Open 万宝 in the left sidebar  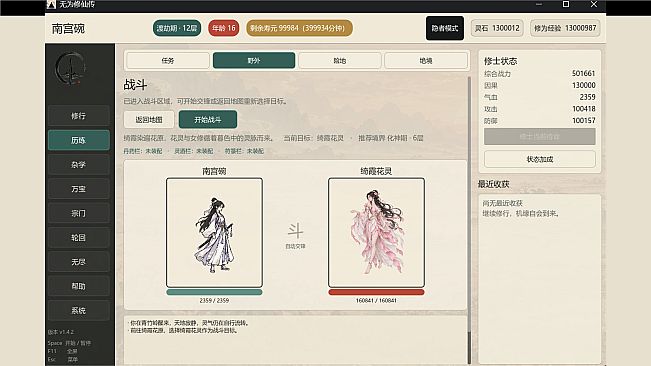tap(79, 189)
